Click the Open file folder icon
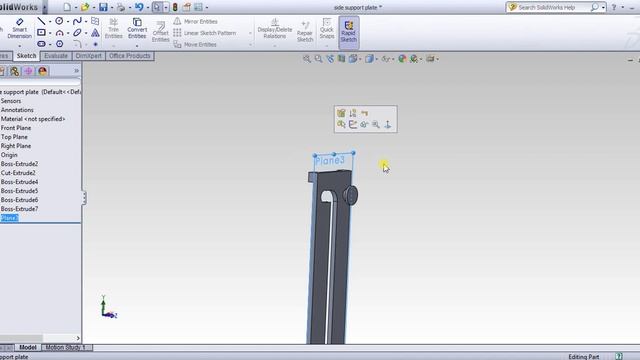The image size is (640, 360). pos(85,7)
